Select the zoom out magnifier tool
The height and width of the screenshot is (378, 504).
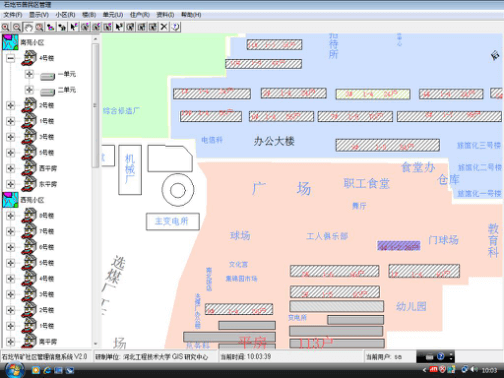(17, 27)
